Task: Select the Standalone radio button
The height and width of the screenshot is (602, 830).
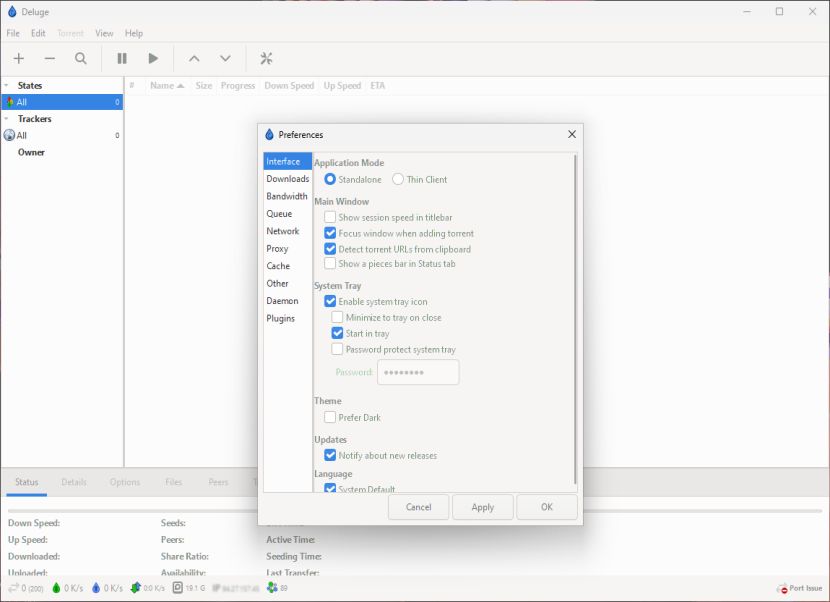Action: coord(330,179)
